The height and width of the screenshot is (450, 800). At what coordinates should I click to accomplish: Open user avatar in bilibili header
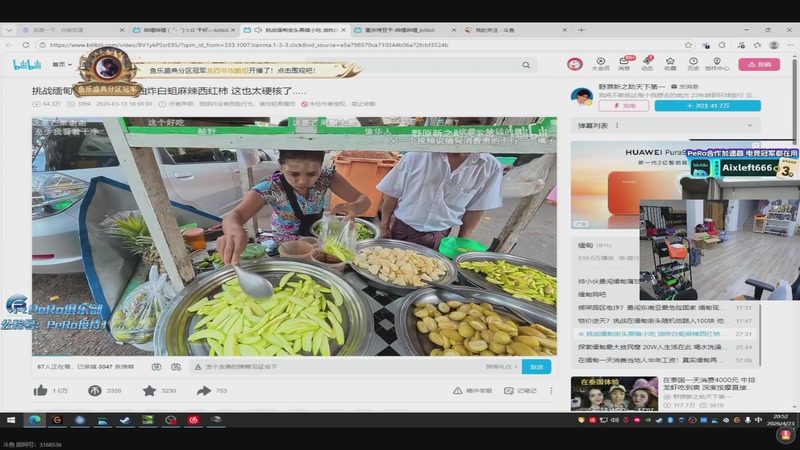click(574, 64)
